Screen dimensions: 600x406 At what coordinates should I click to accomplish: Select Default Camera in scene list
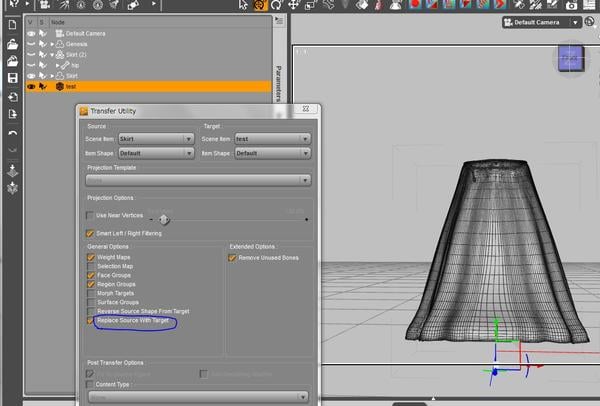pyautogui.click(x=148, y=34)
